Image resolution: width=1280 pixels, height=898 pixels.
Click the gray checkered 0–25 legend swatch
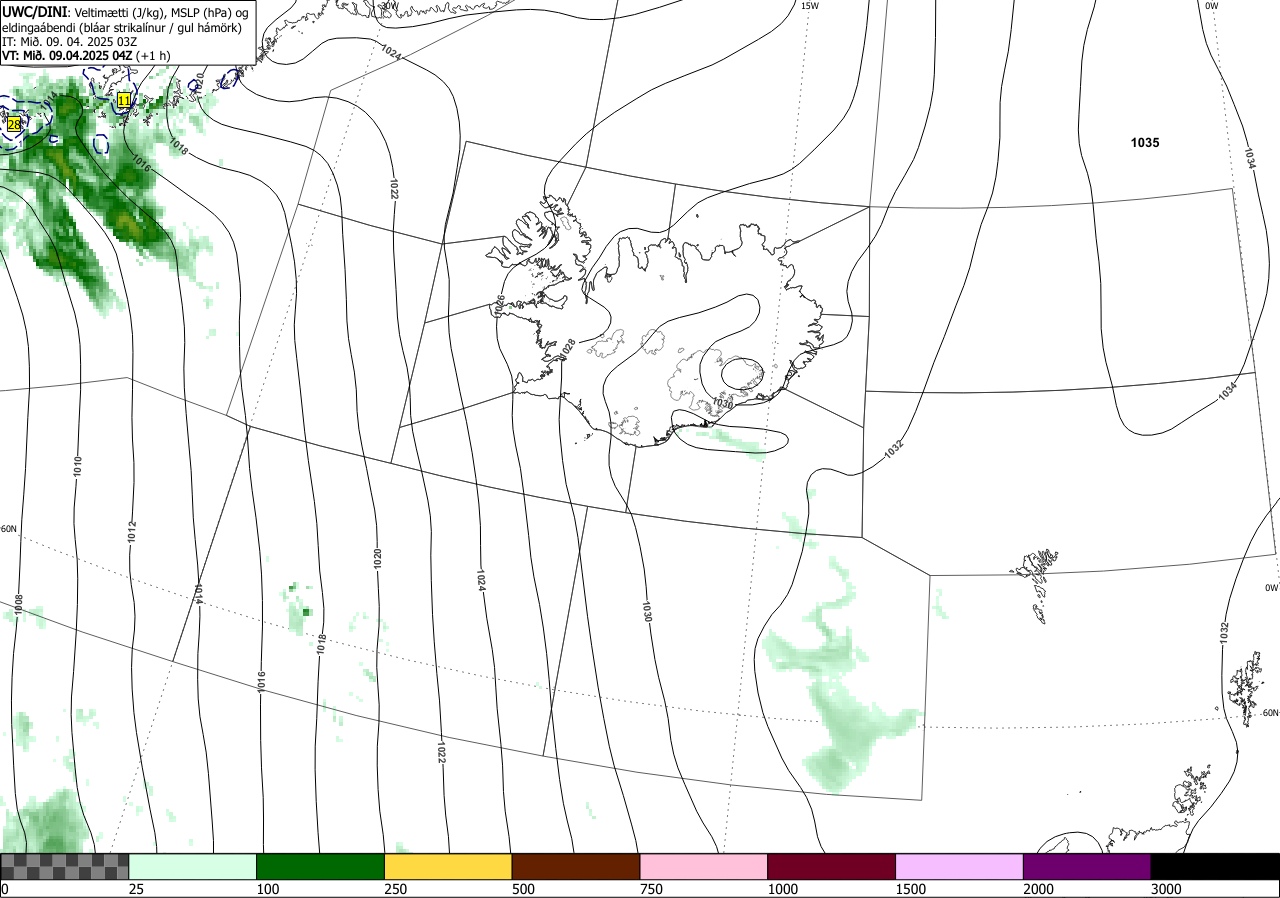[65, 866]
